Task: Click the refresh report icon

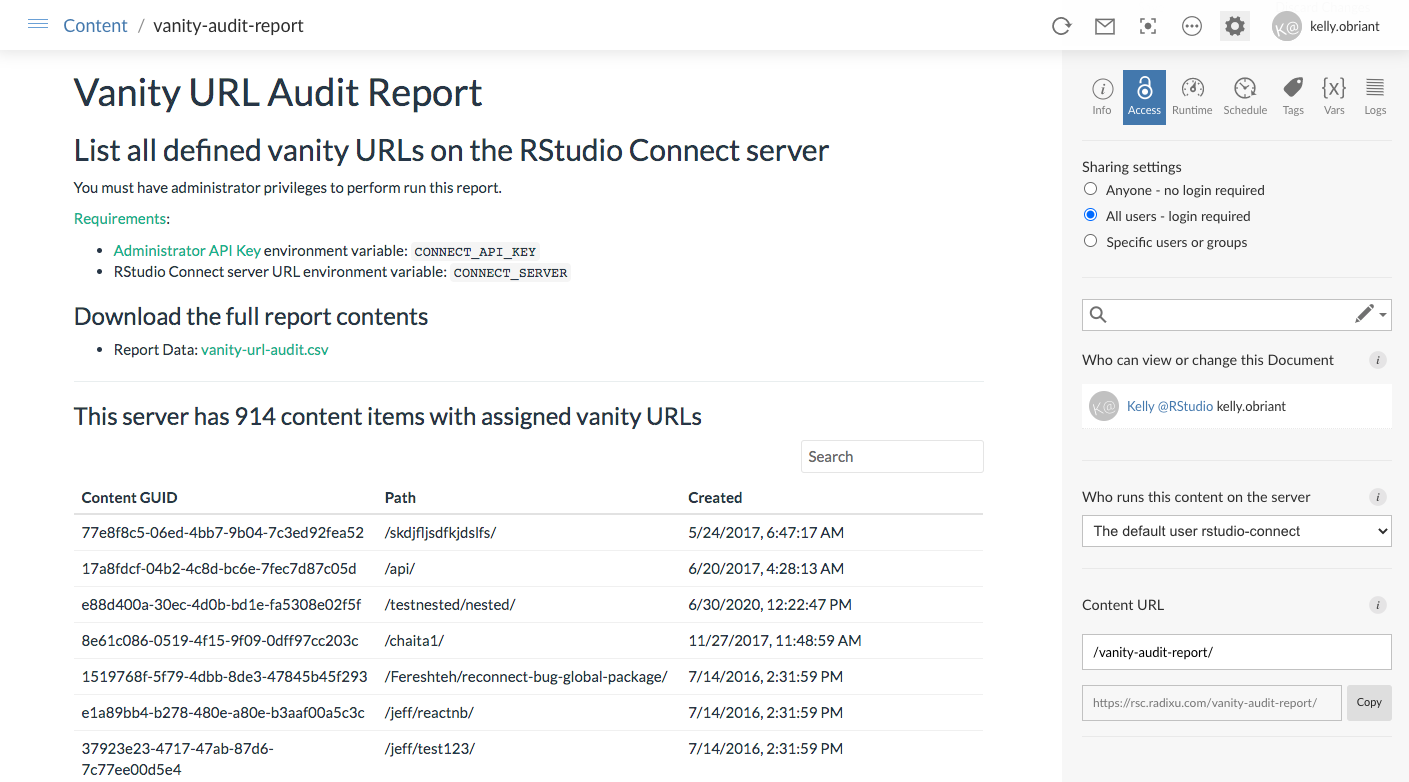Action: tap(1062, 27)
